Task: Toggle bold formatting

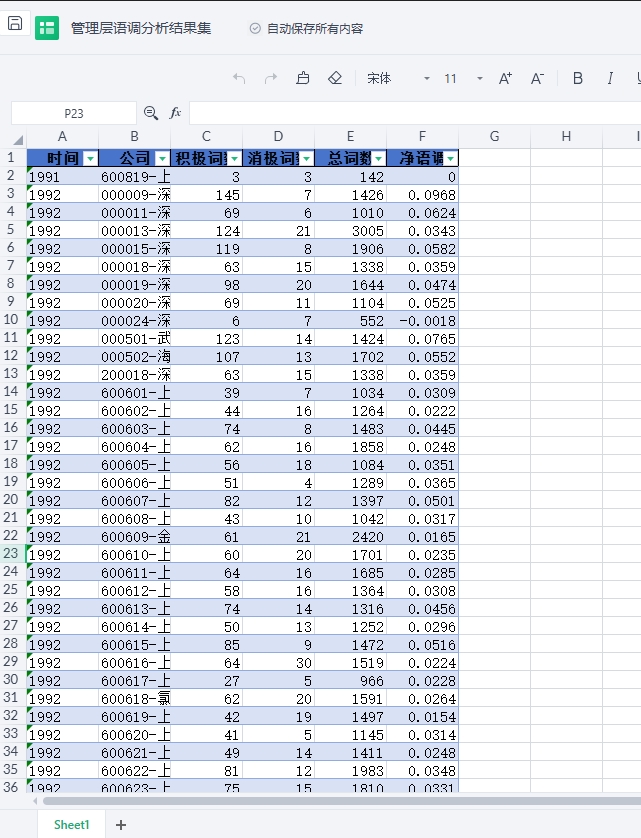Action: 578,79
